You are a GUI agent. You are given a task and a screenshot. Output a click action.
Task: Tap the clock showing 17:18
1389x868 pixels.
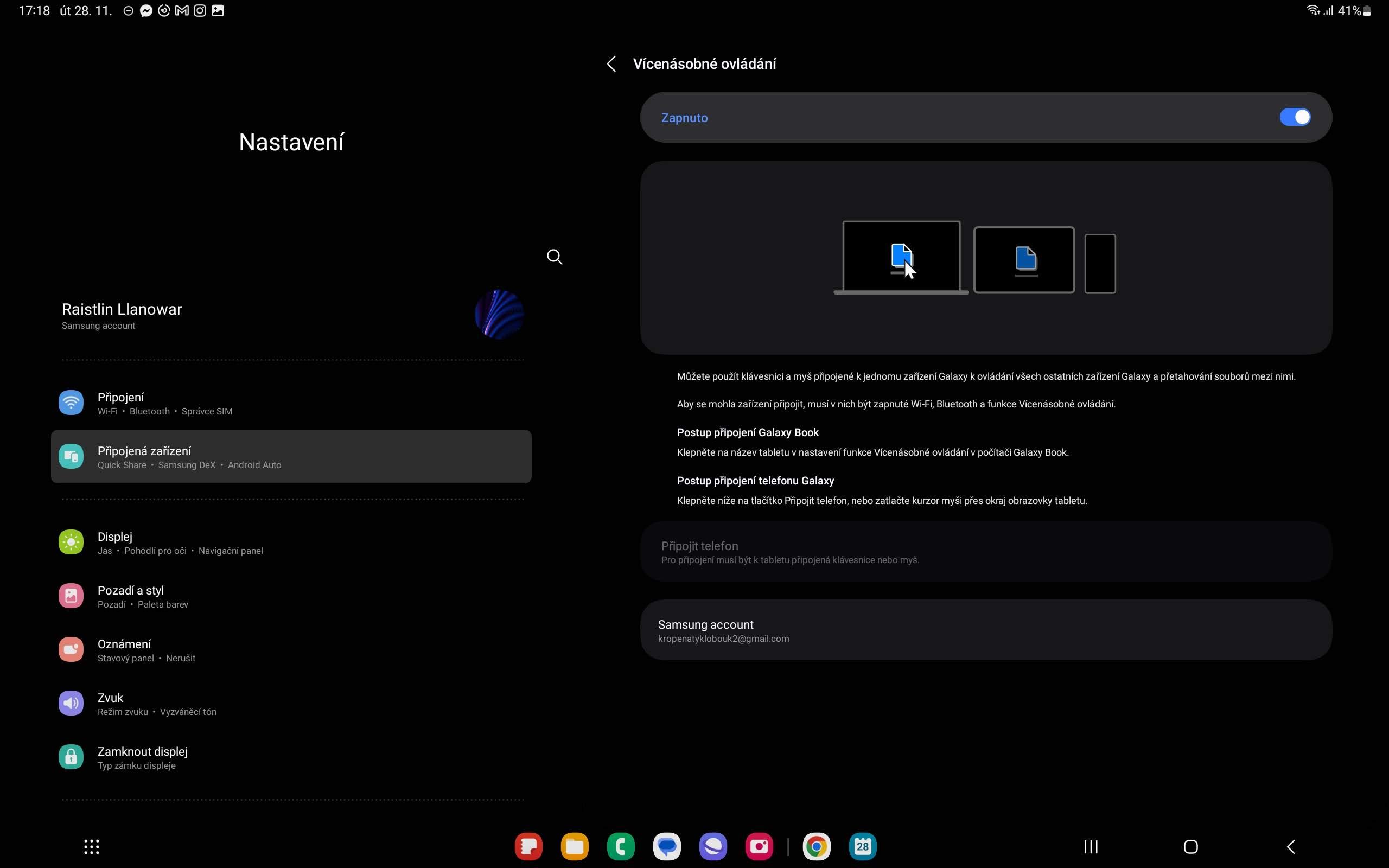pyautogui.click(x=34, y=10)
